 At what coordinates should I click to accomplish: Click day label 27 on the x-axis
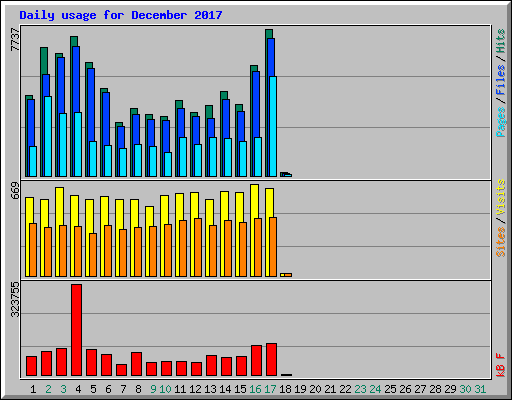(420, 389)
